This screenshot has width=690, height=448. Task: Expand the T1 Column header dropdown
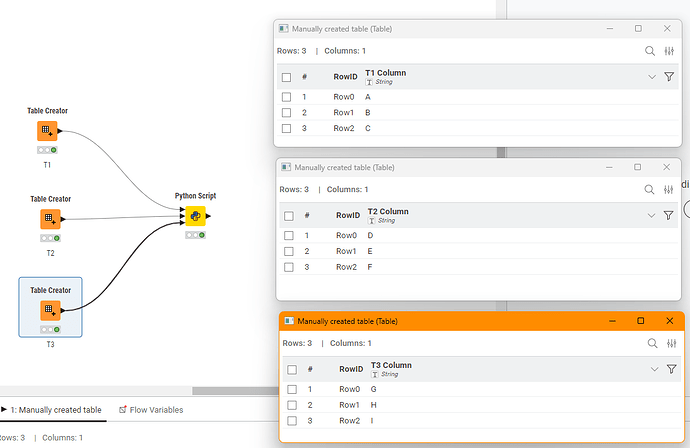click(652, 77)
